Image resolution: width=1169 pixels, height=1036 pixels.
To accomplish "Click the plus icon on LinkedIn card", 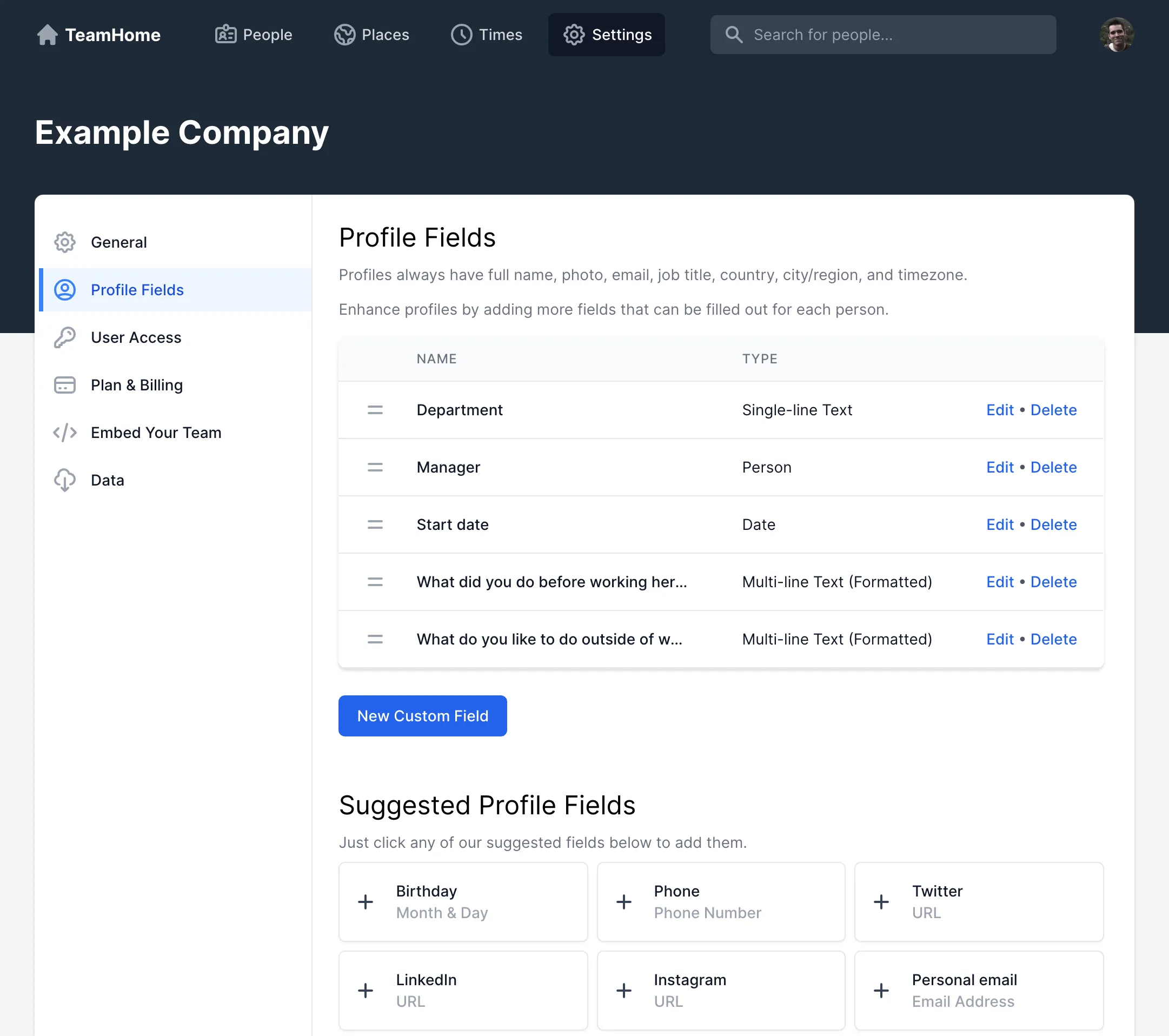I will pos(366,991).
